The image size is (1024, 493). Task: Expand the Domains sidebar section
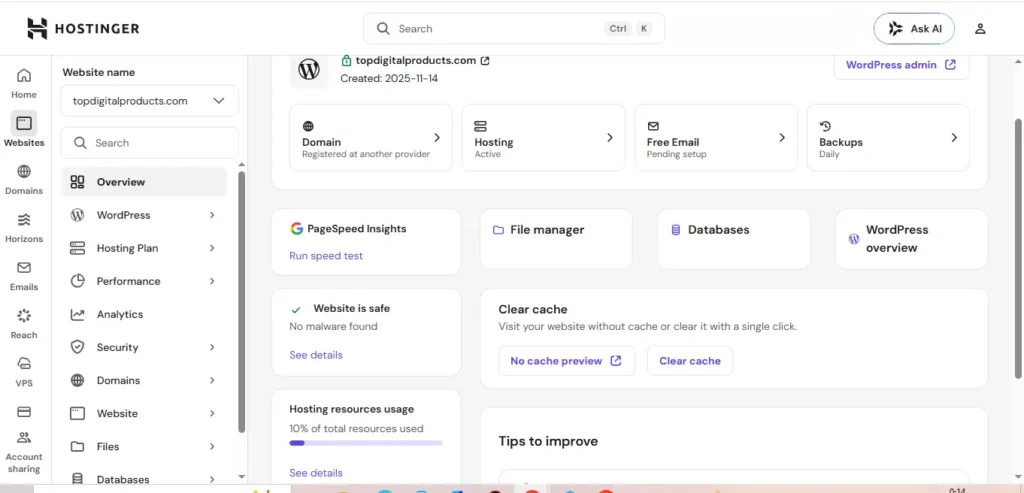tap(212, 380)
